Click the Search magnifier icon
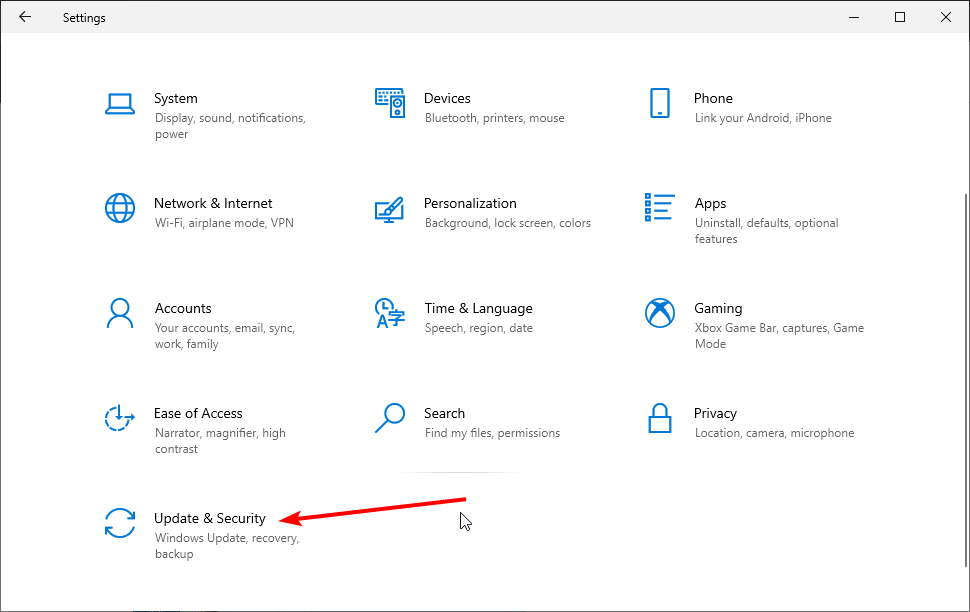The image size is (970, 612). [389, 418]
